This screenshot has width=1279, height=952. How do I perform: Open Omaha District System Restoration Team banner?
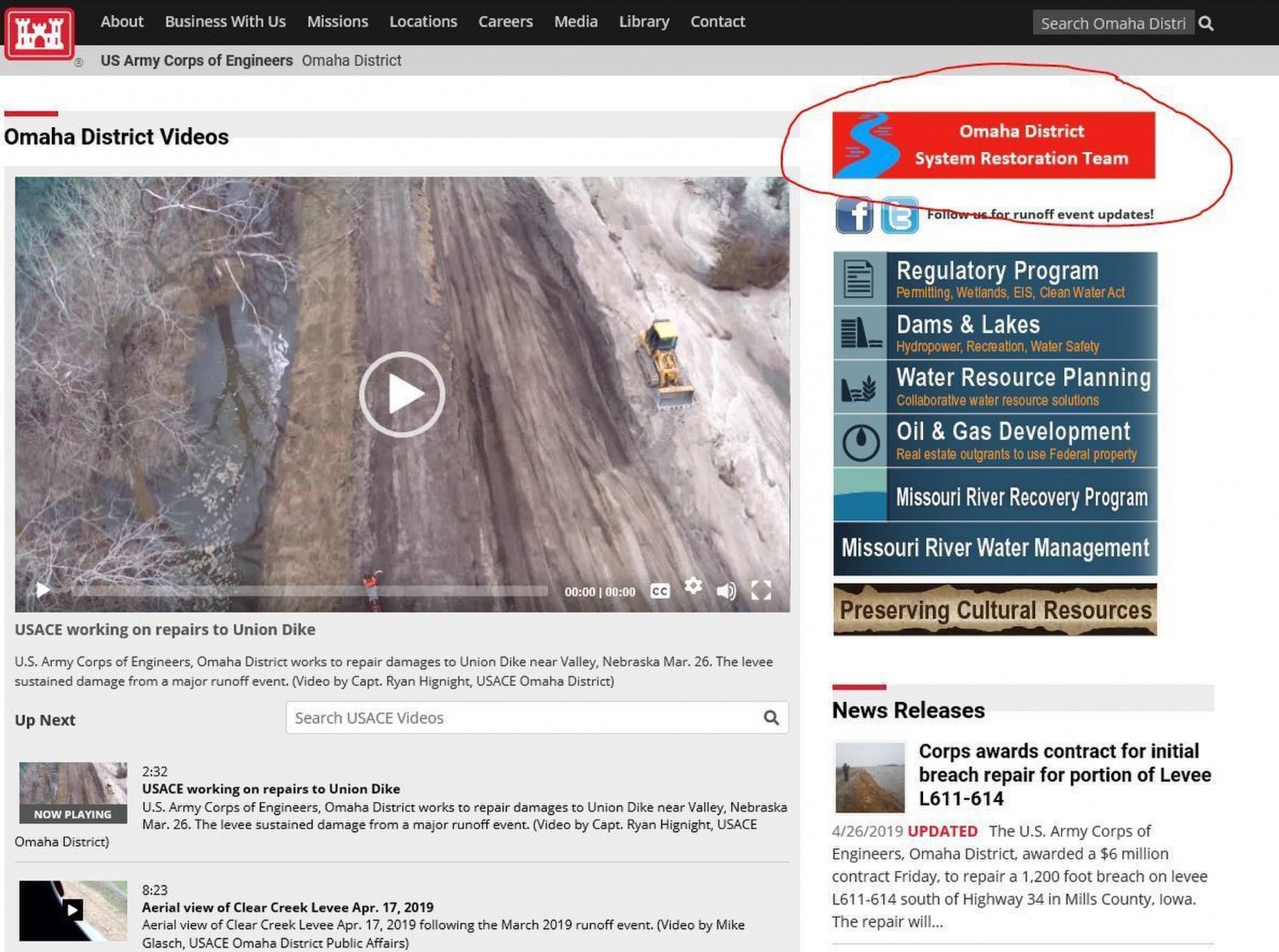click(x=993, y=145)
